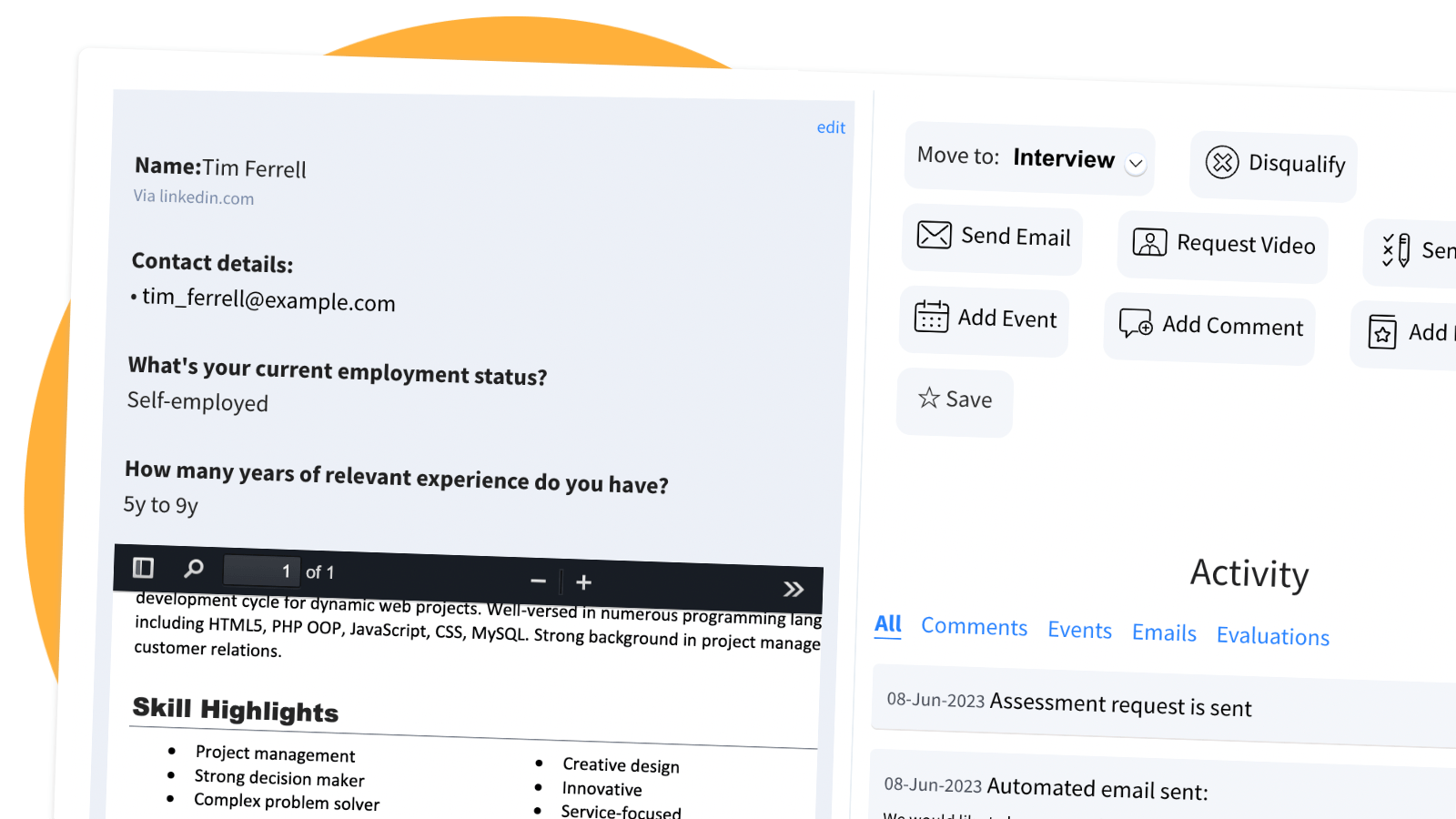Save candidate with star button
The image size is (1456, 819).
pos(955,399)
